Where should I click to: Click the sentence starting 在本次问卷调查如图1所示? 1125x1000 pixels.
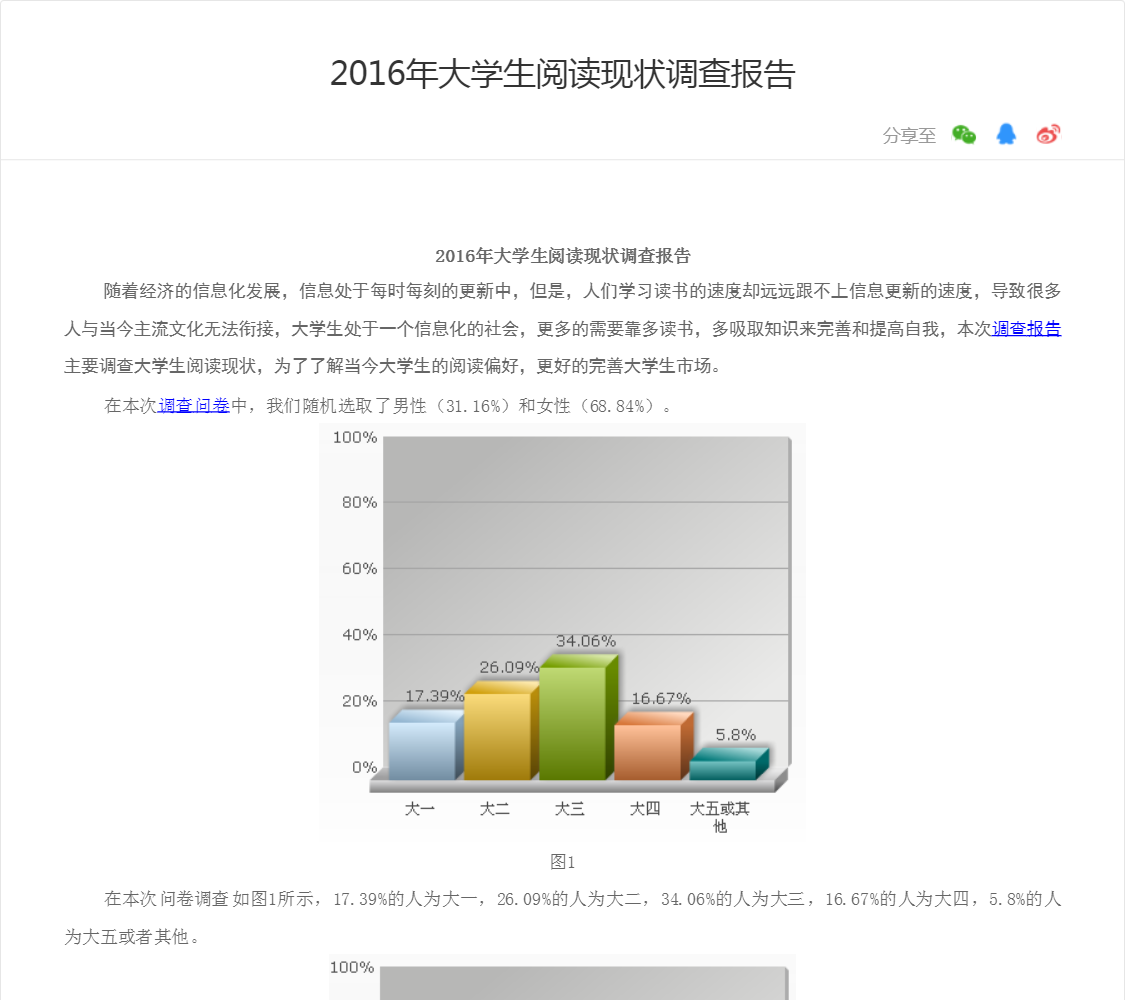(x=562, y=918)
